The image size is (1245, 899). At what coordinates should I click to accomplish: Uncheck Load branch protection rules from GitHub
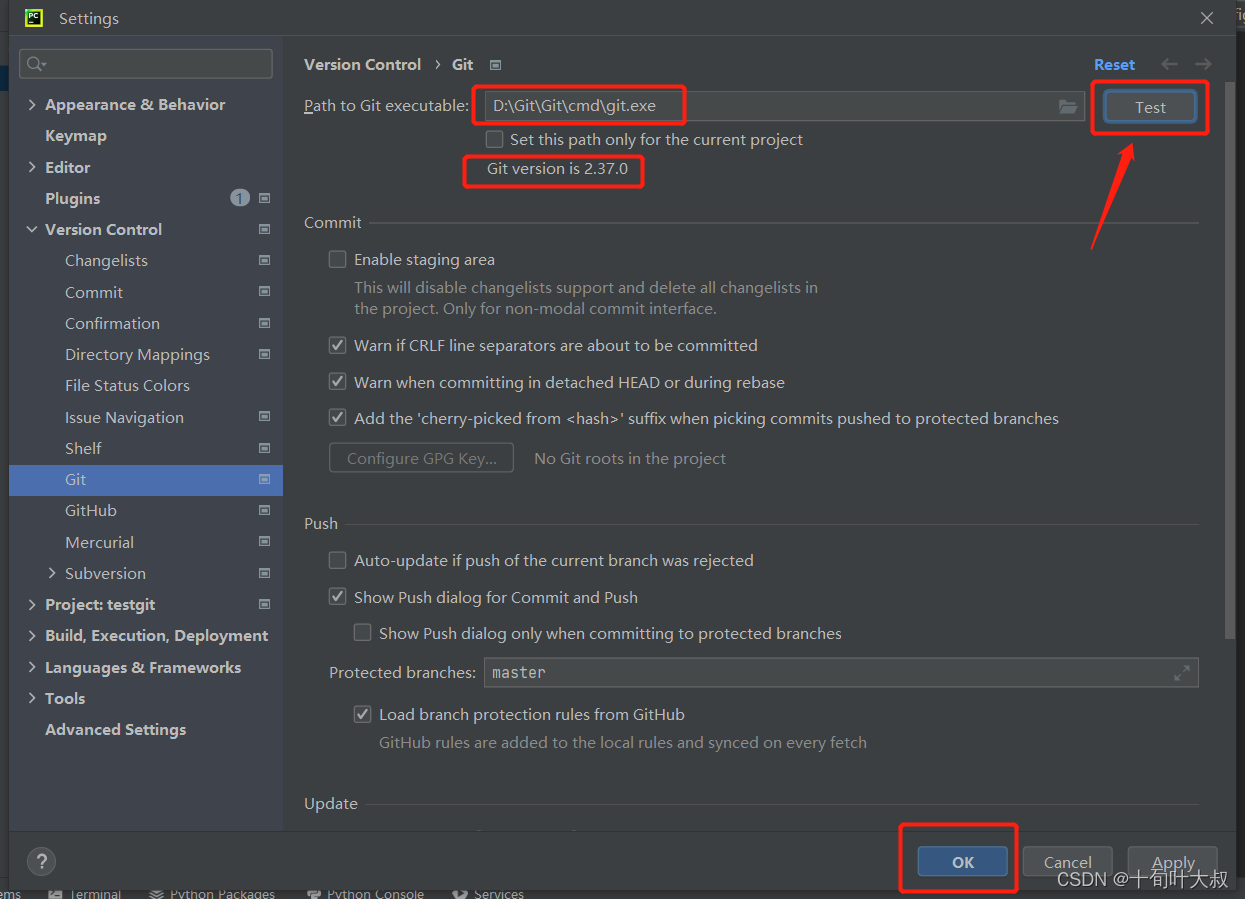click(363, 714)
